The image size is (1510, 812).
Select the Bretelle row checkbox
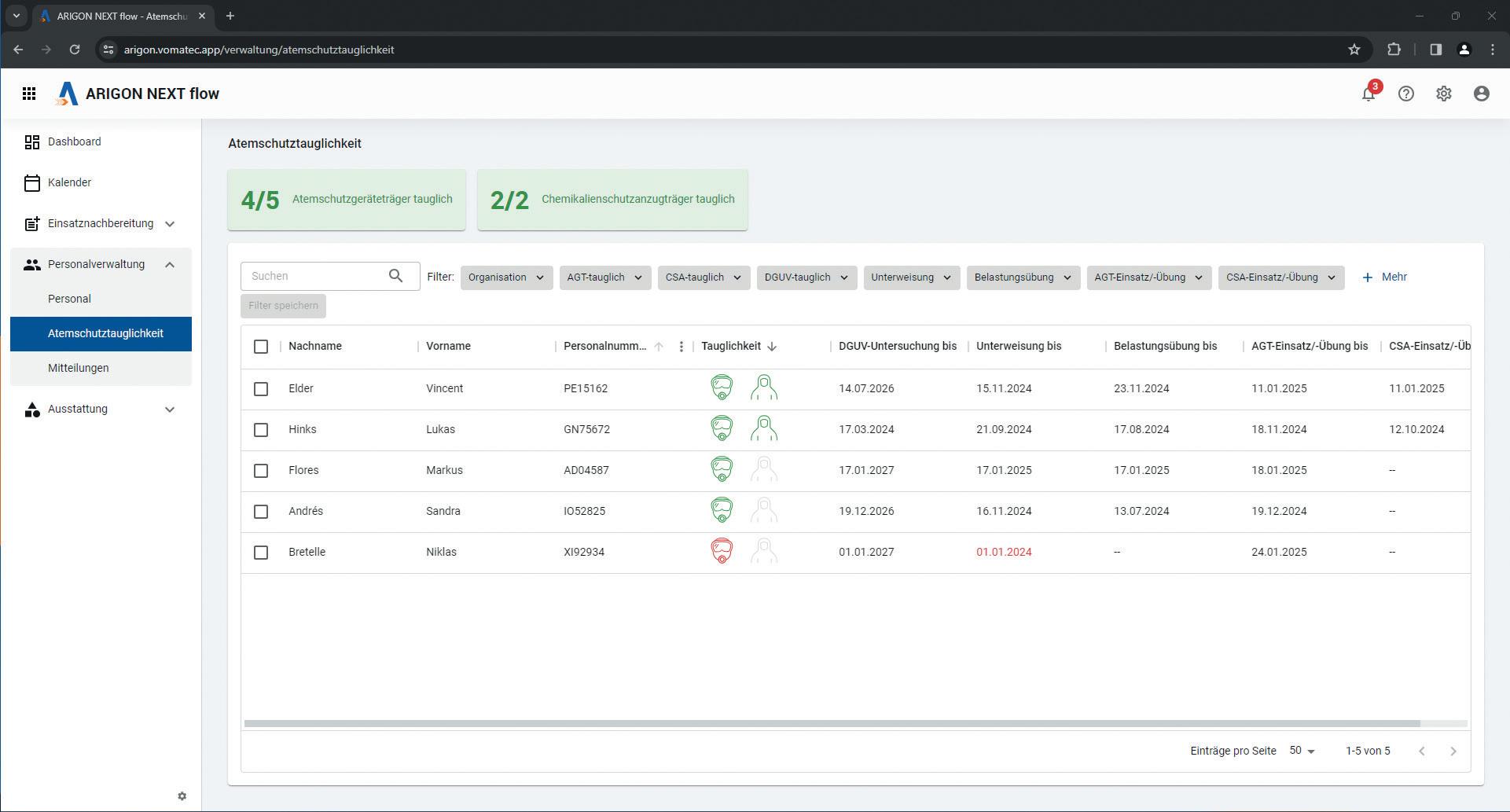[x=261, y=553]
